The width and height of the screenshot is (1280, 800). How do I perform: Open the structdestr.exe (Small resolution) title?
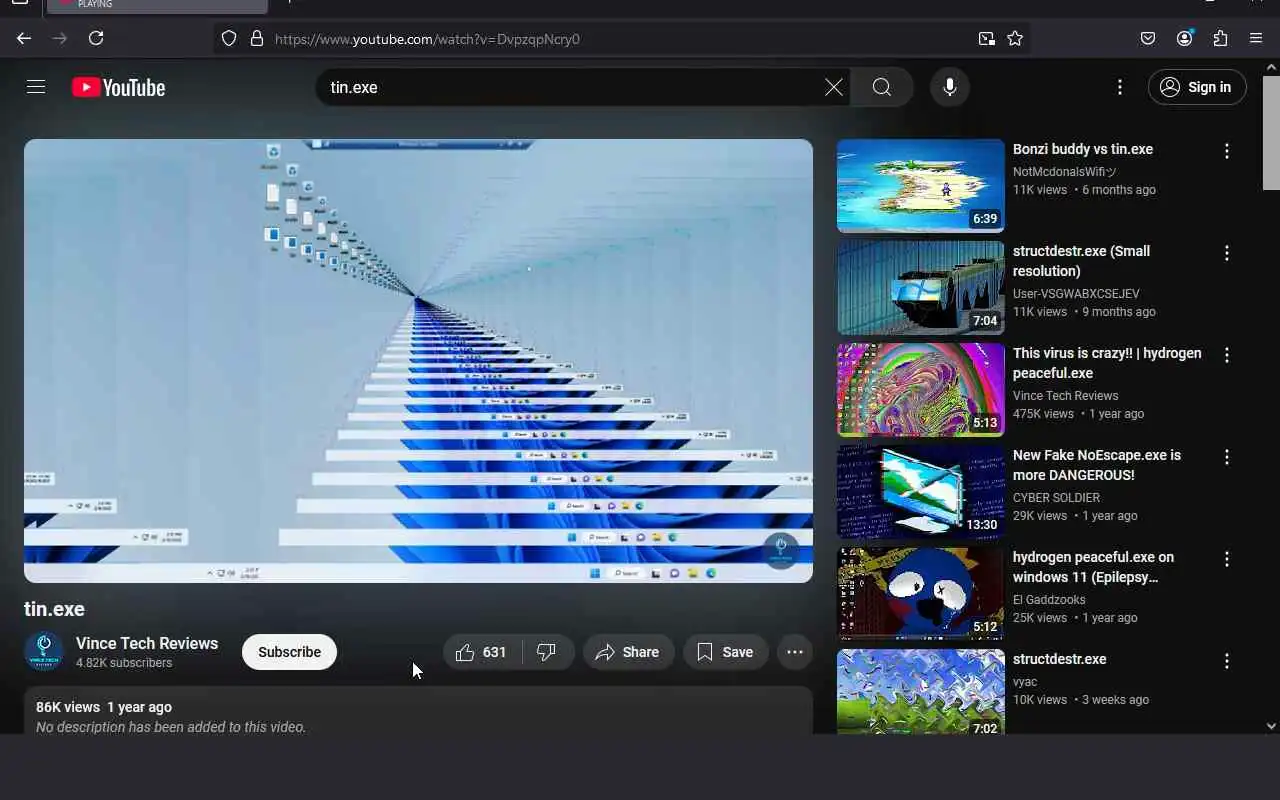(1082, 261)
